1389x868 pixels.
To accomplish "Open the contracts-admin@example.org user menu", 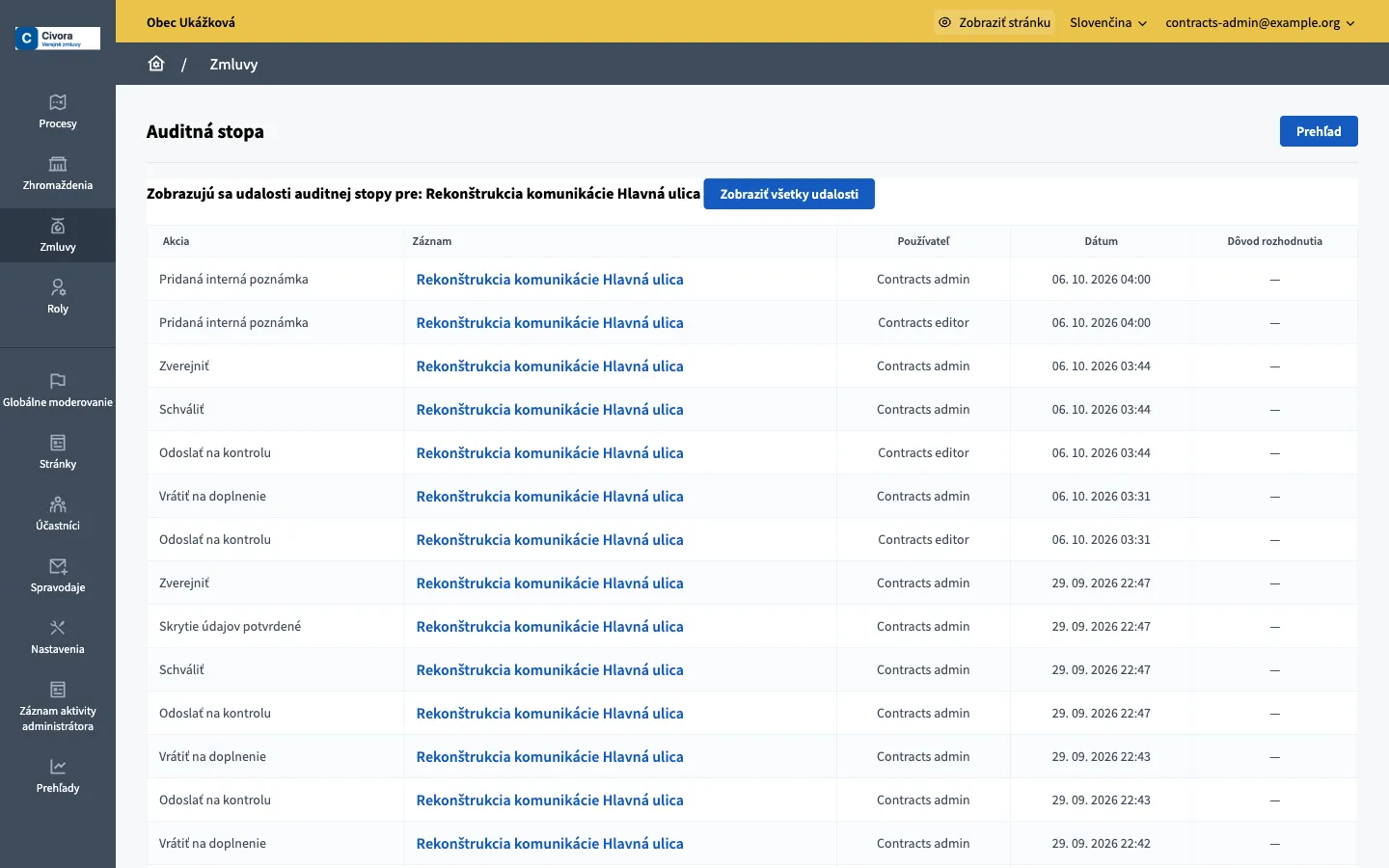I will click(x=1260, y=22).
